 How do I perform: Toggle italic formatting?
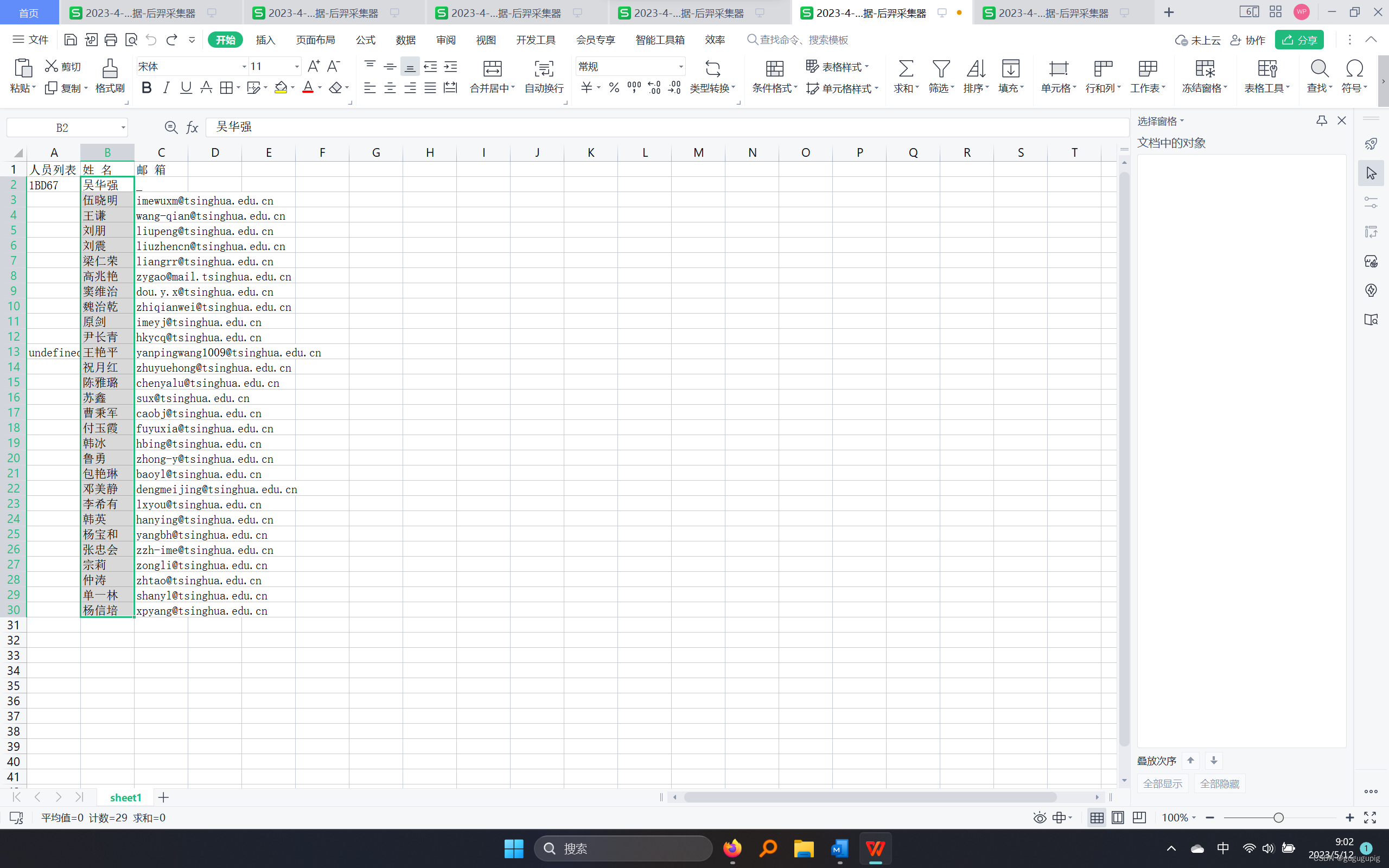[167, 88]
